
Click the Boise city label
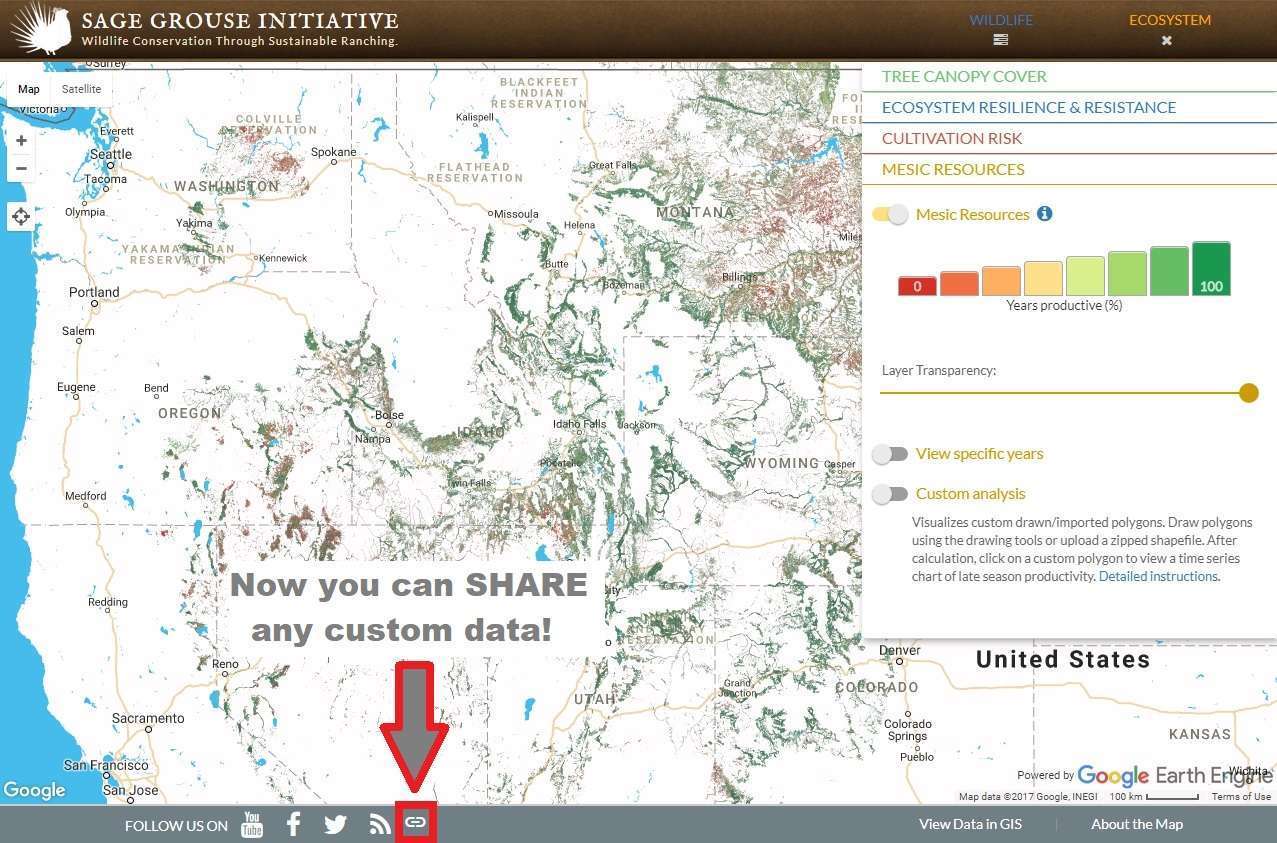[389, 416]
